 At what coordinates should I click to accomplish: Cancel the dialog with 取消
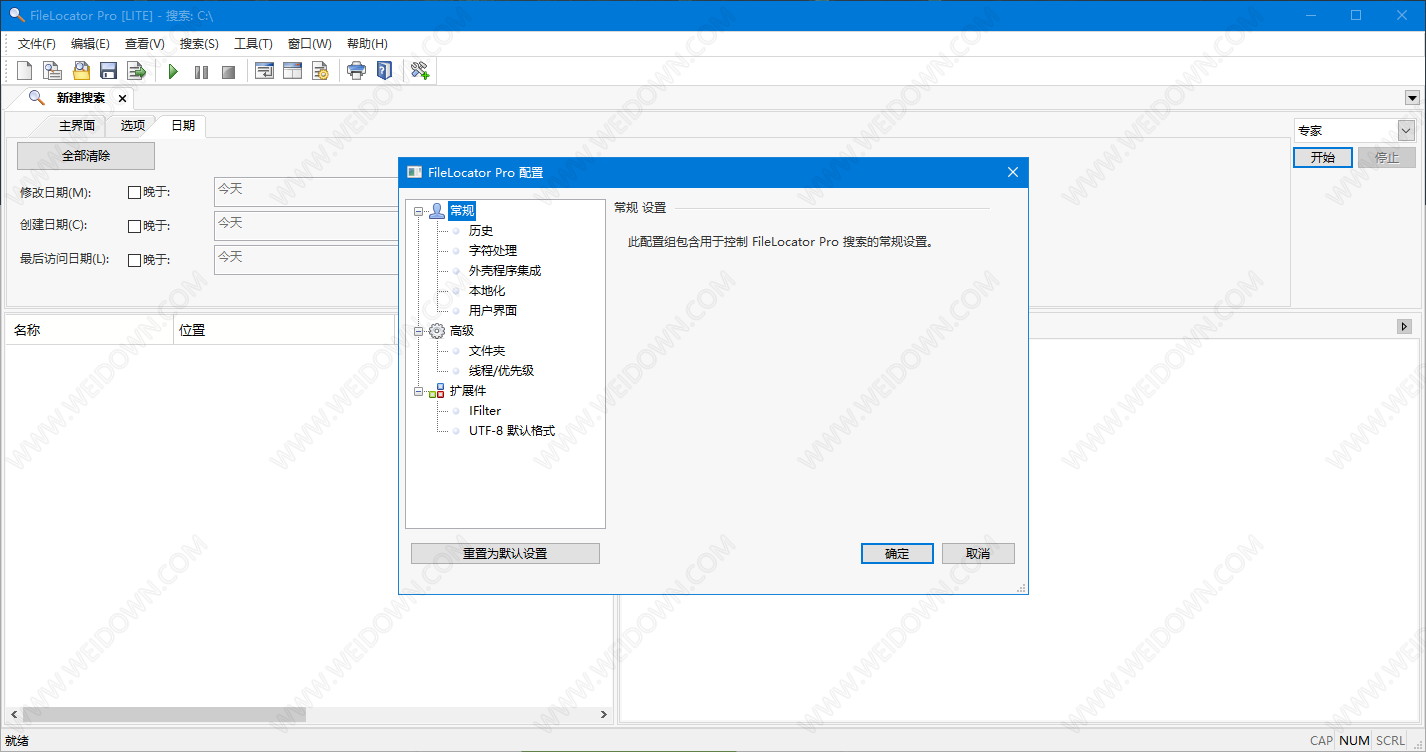(x=978, y=554)
